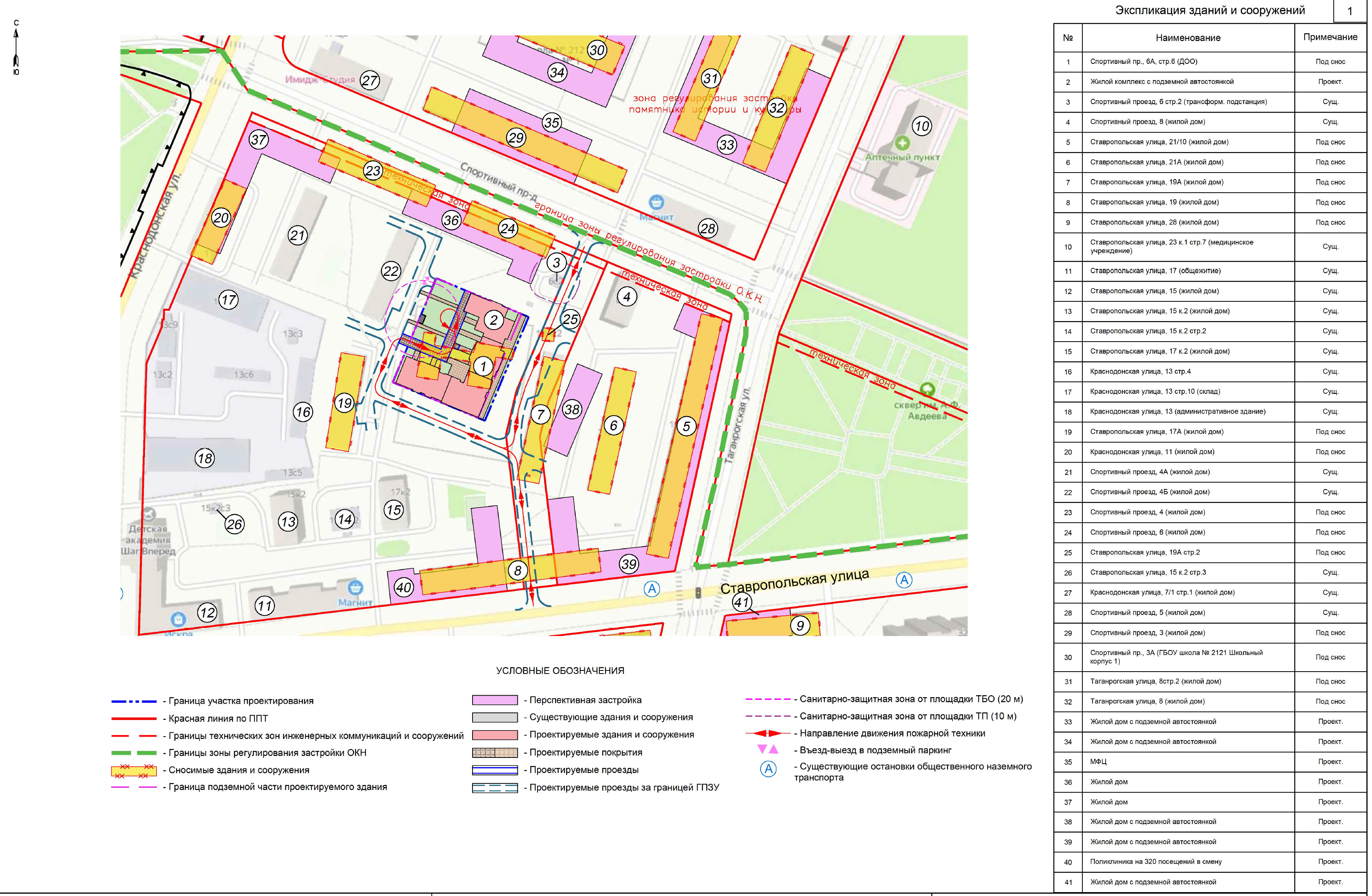Click the fire truck direction arrow legend symbol

768,734
